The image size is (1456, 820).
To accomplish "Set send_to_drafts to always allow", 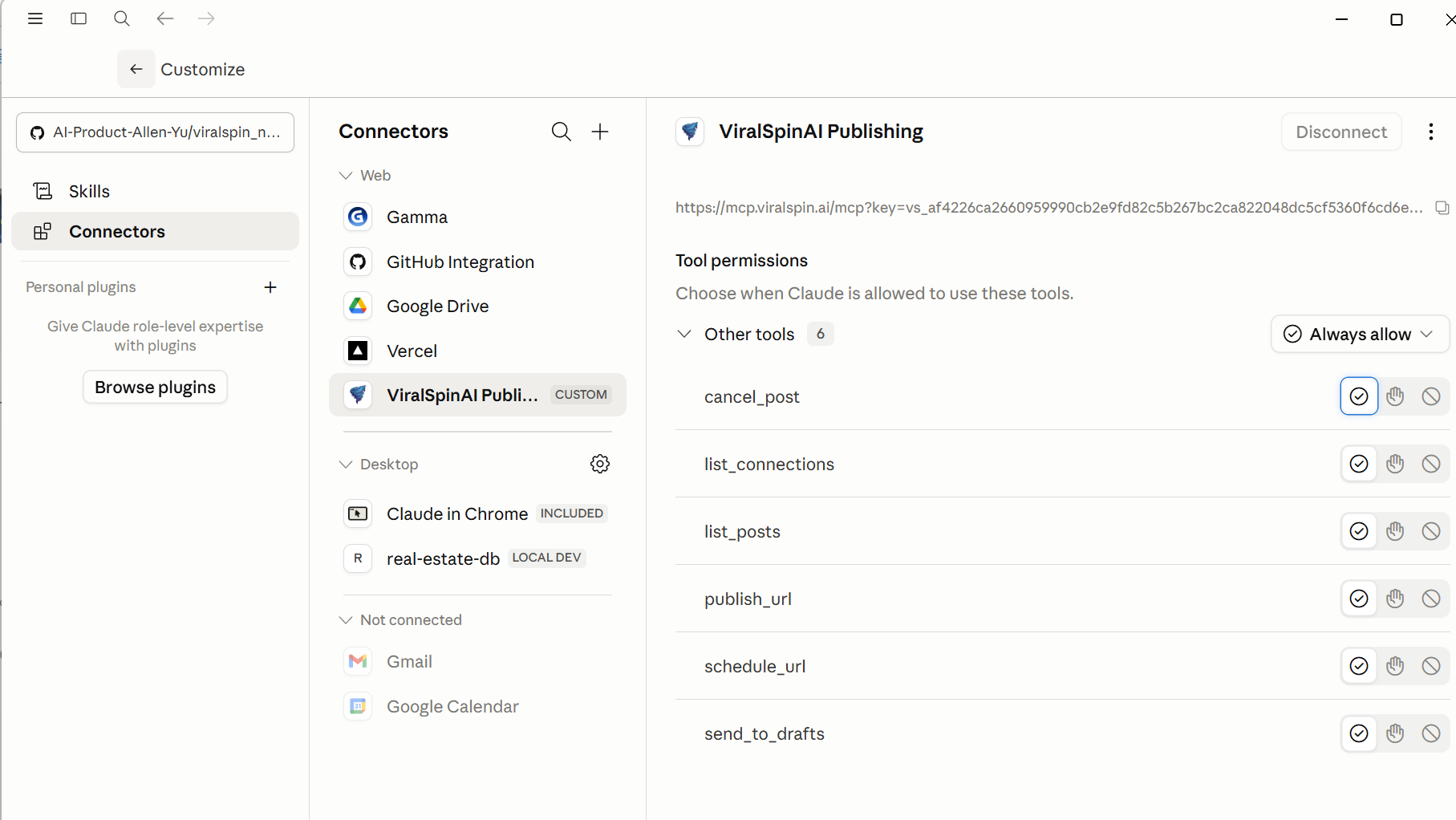I will (x=1359, y=733).
